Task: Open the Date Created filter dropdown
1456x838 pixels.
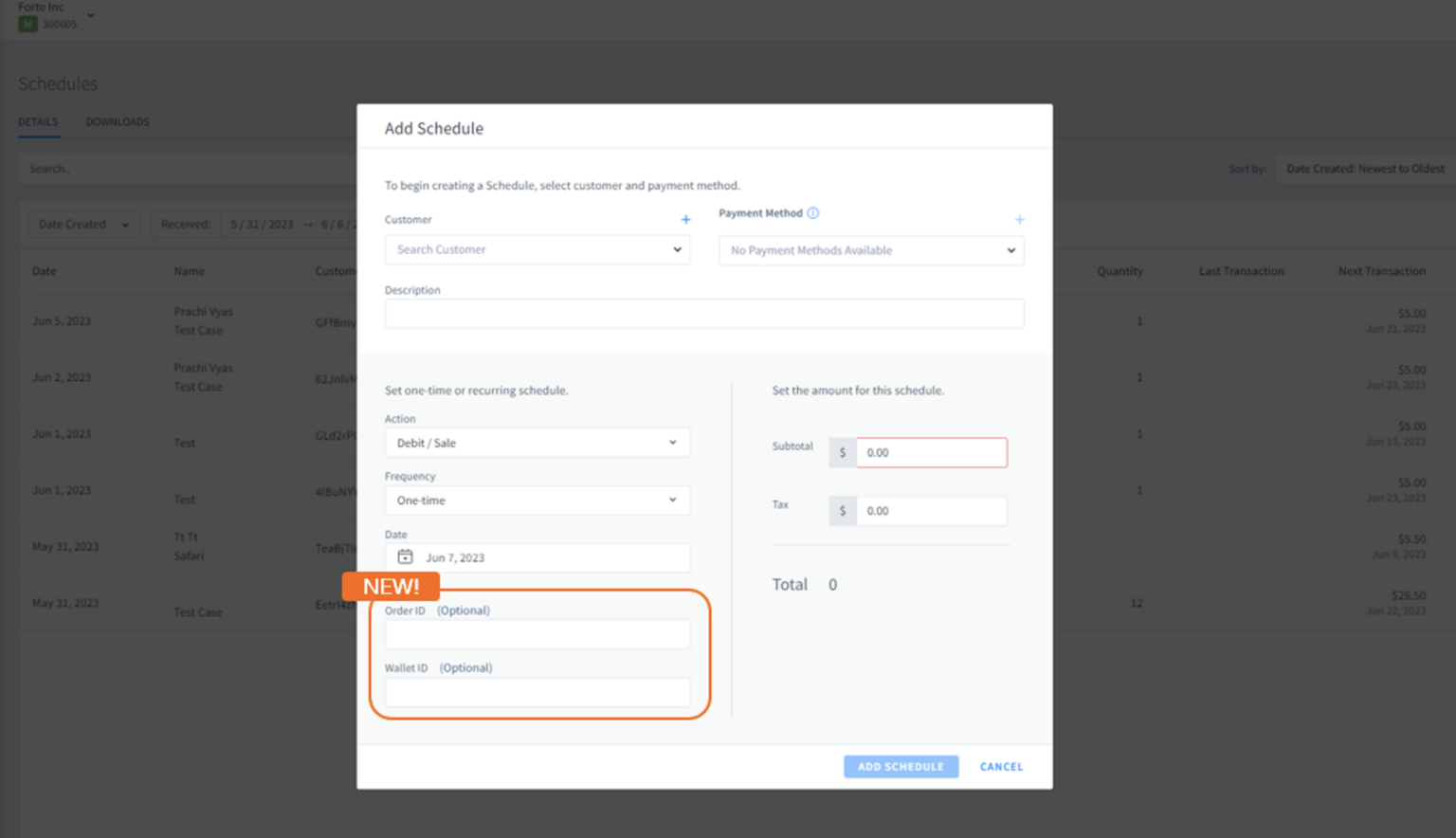Action: click(83, 224)
